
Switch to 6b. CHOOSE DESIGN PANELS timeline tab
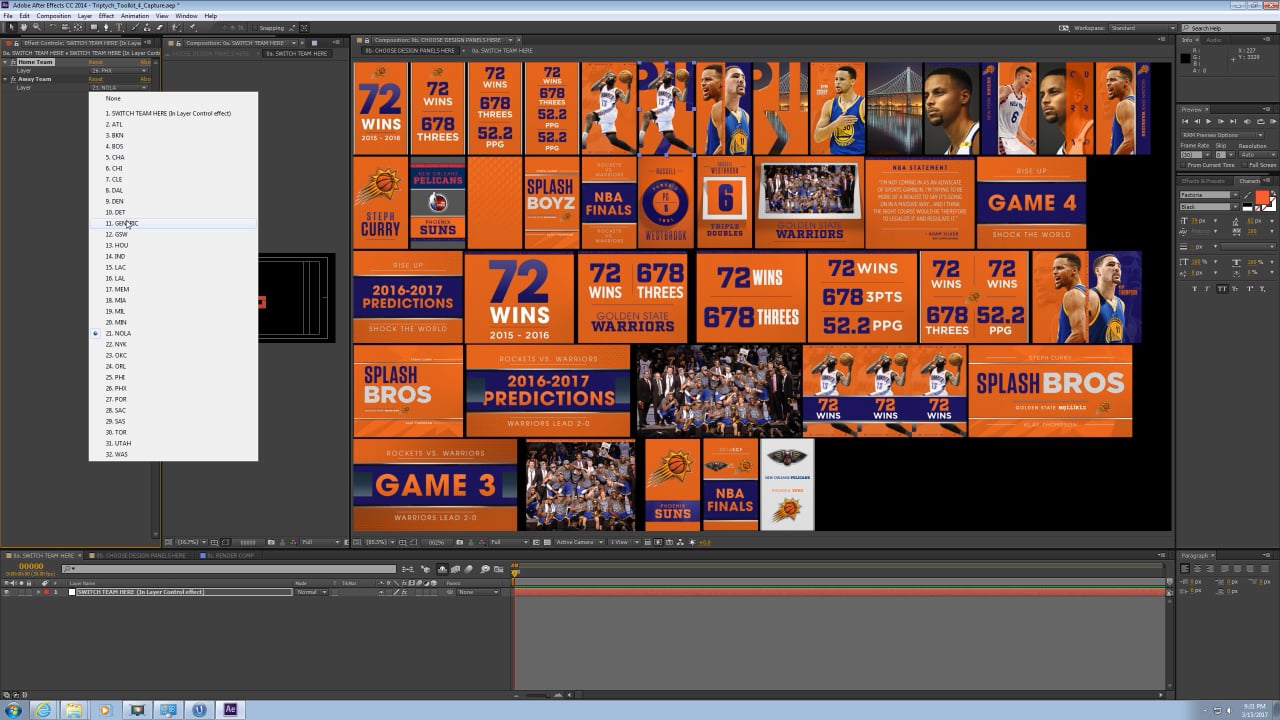pos(141,555)
